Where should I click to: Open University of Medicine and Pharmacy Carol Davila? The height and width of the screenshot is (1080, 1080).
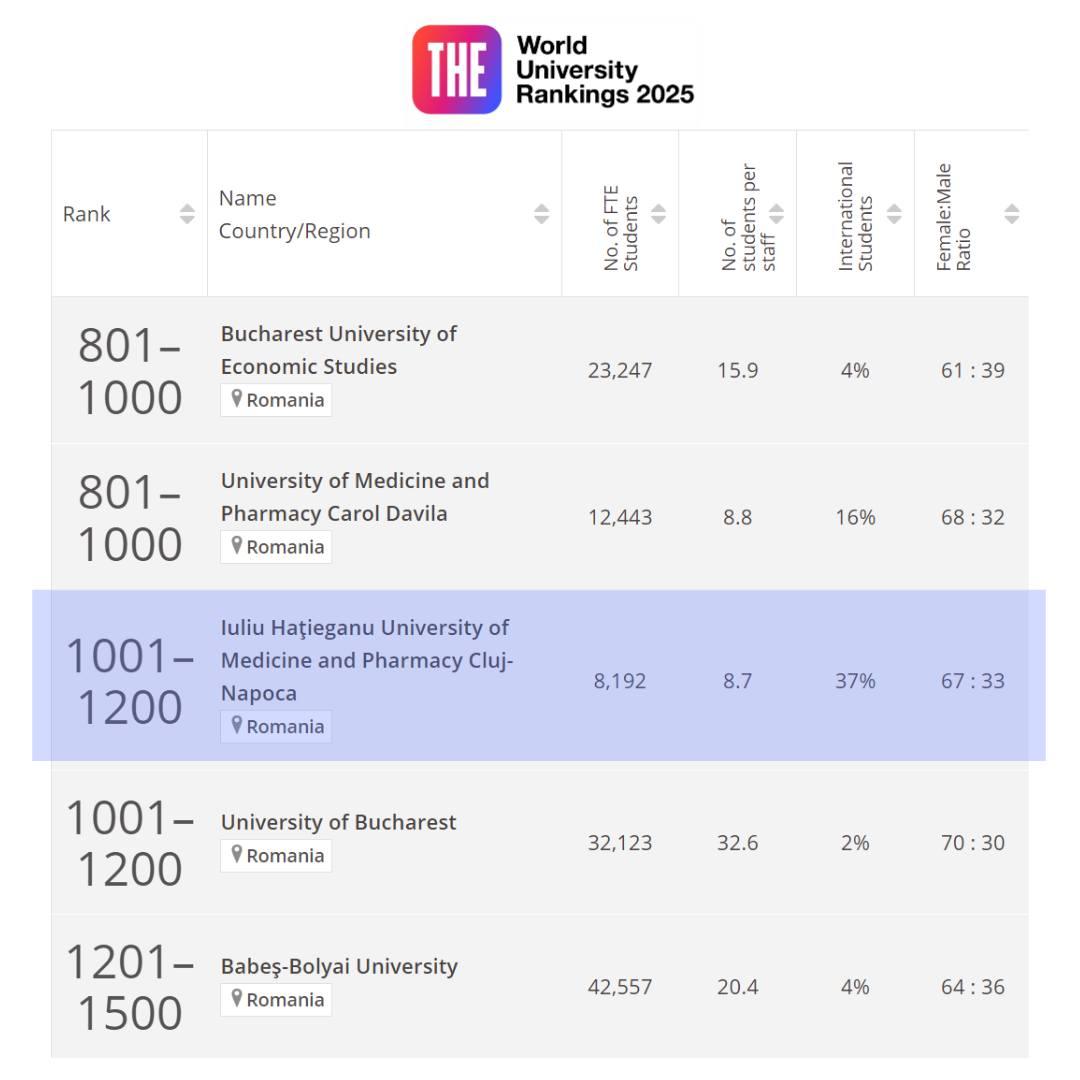click(x=355, y=497)
